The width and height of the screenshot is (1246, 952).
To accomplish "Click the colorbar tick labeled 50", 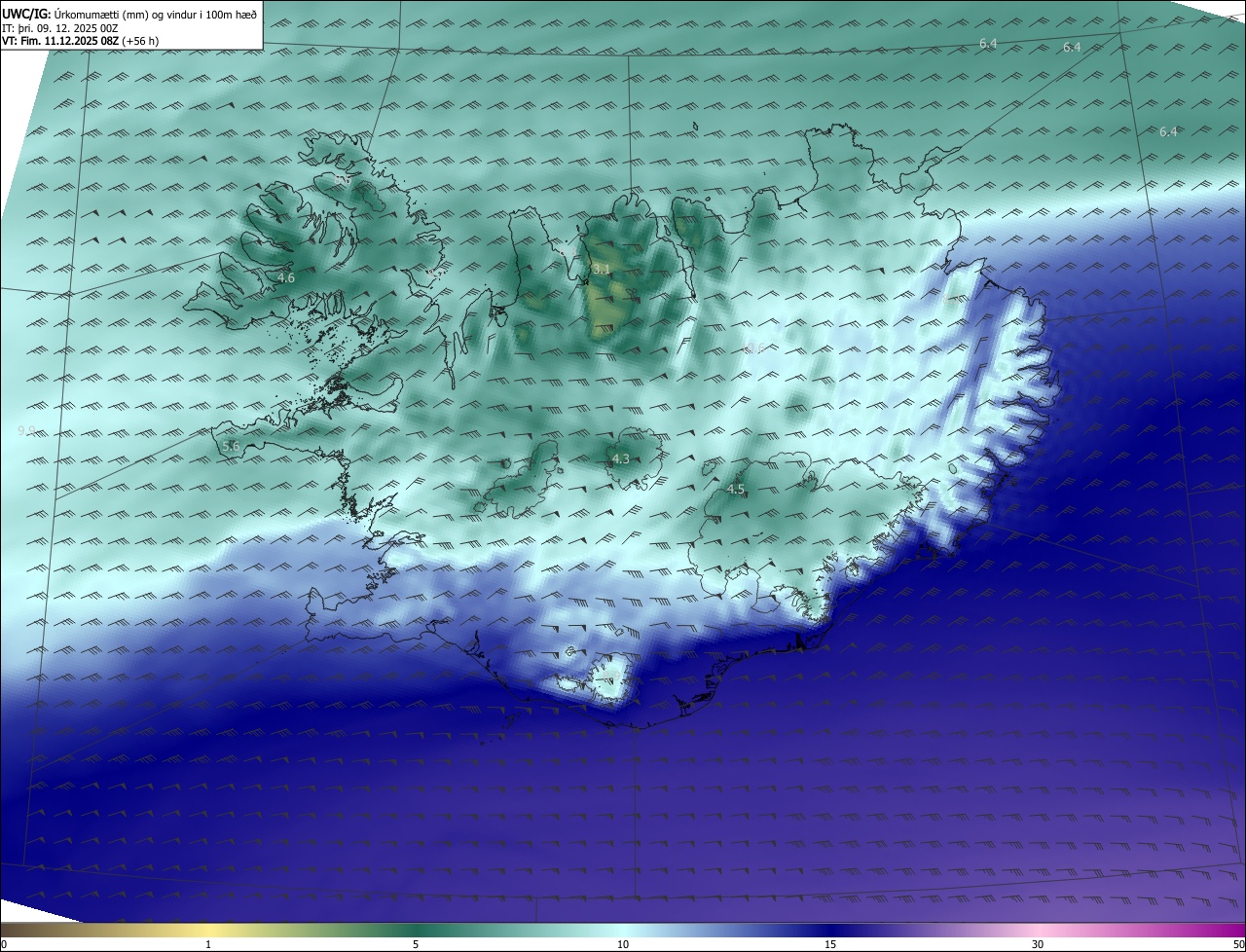I will pyautogui.click(x=1238, y=944).
